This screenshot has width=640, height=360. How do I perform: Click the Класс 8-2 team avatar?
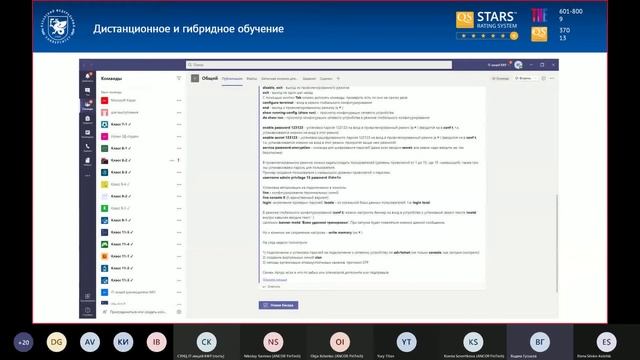click(x=104, y=160)
